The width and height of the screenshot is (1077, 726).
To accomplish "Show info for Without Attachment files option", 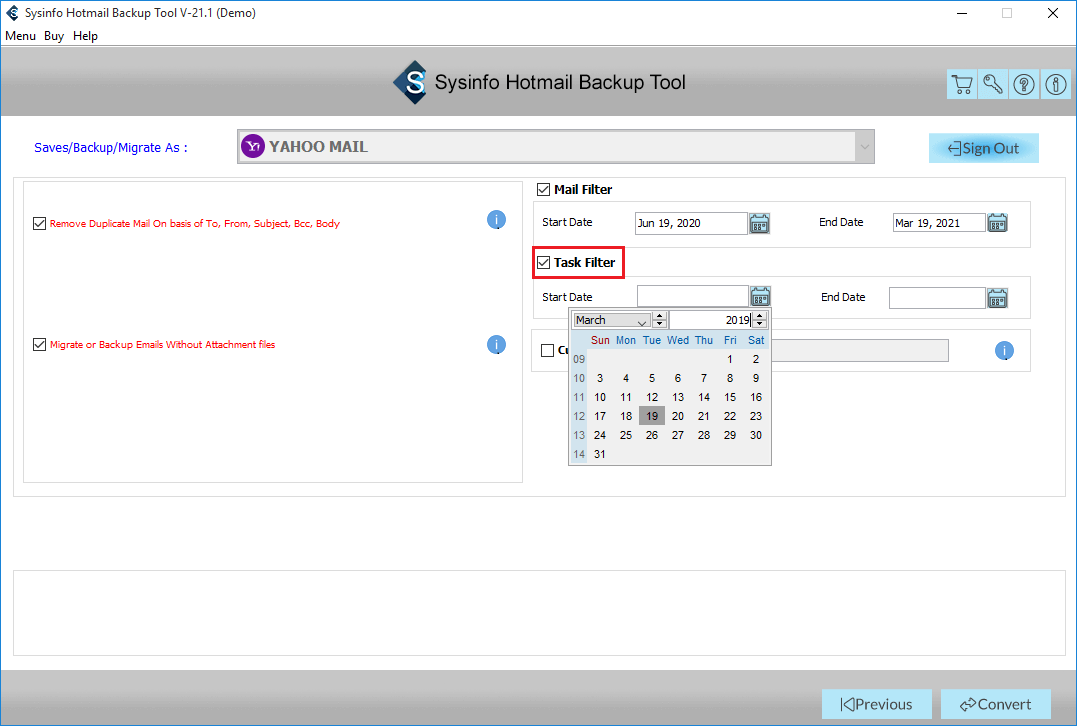I will click(x=497, y=344).
